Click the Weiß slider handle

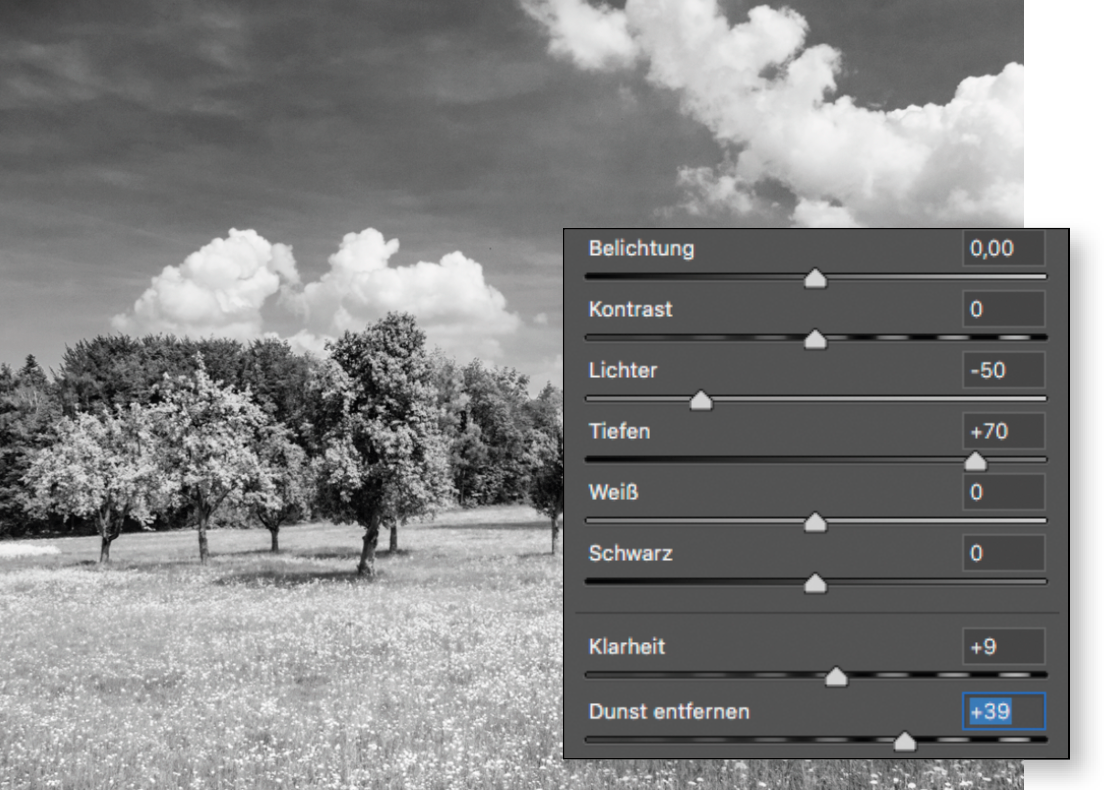816,523
